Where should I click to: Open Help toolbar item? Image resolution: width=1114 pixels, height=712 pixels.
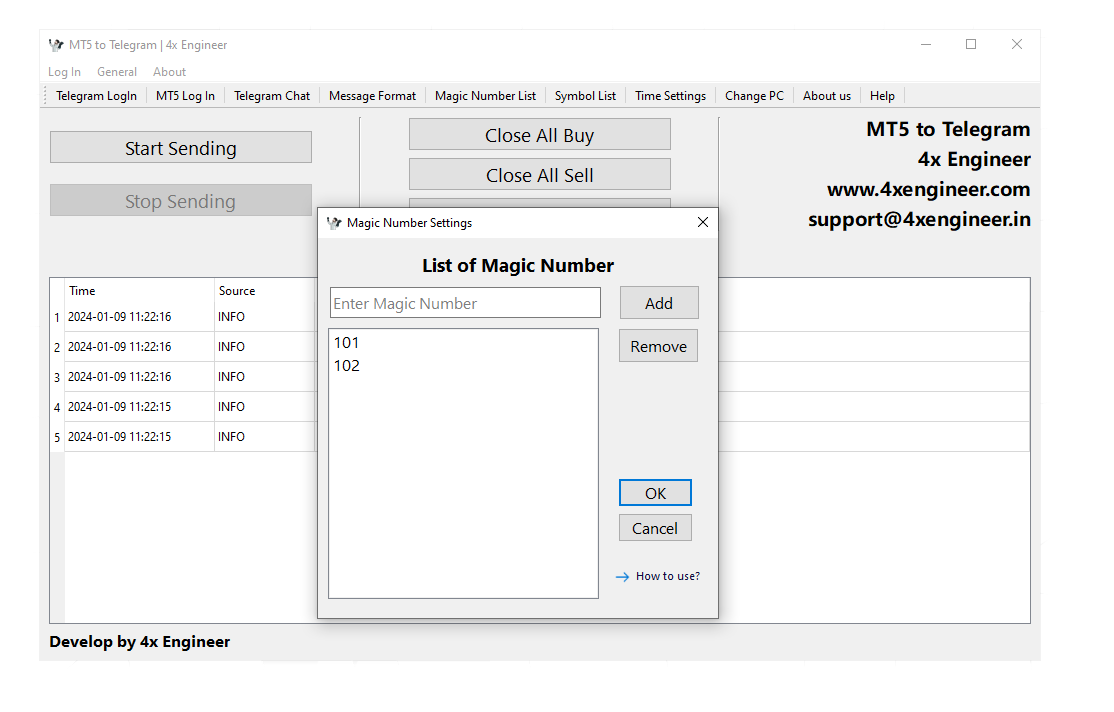click(882, 96)
